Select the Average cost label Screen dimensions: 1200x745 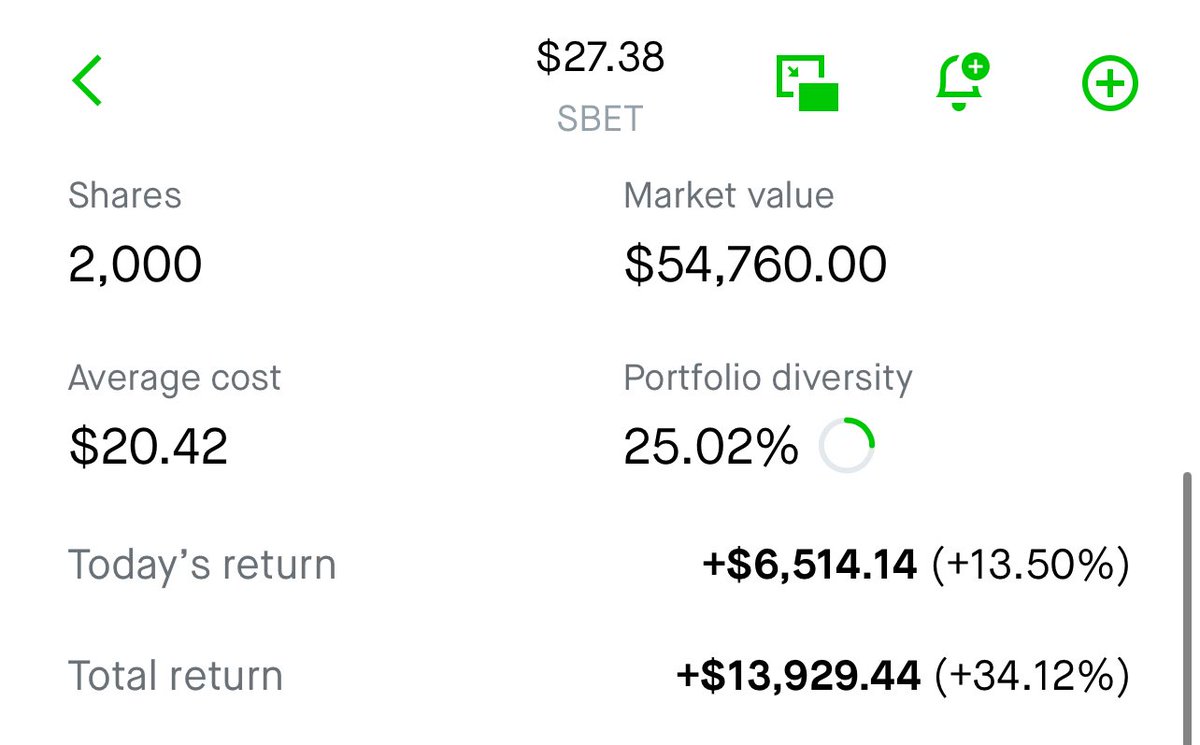pyautogui.click(x=175, y=378)
